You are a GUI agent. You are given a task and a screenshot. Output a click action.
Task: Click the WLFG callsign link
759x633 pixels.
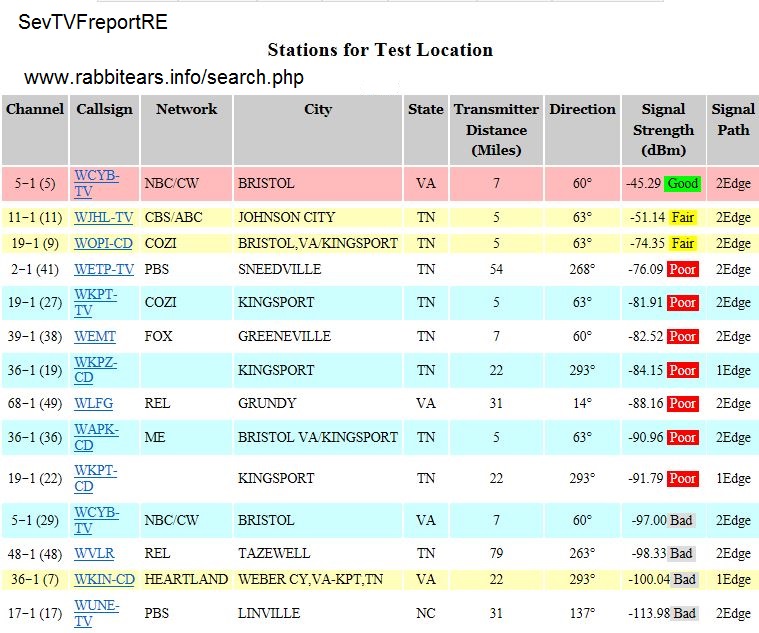tap(93, 404)
